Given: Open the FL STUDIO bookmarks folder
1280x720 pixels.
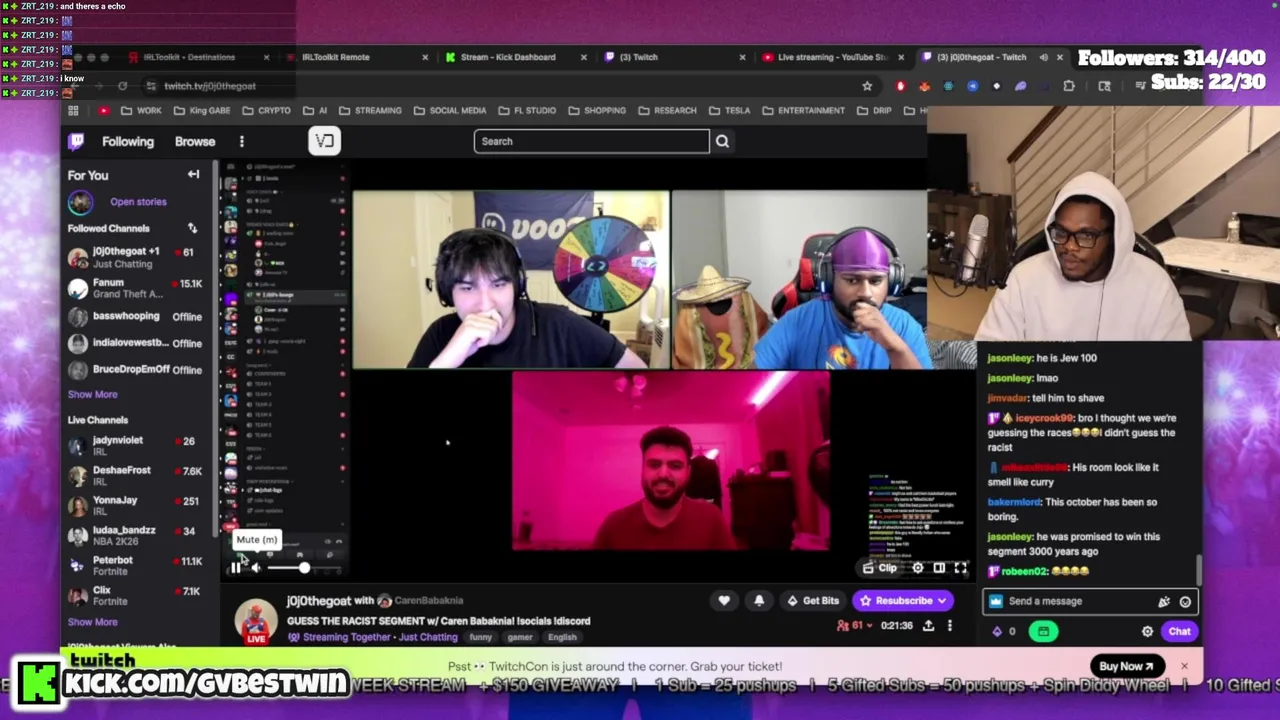Looking at the screenshot, I should [x=527, y=110].
